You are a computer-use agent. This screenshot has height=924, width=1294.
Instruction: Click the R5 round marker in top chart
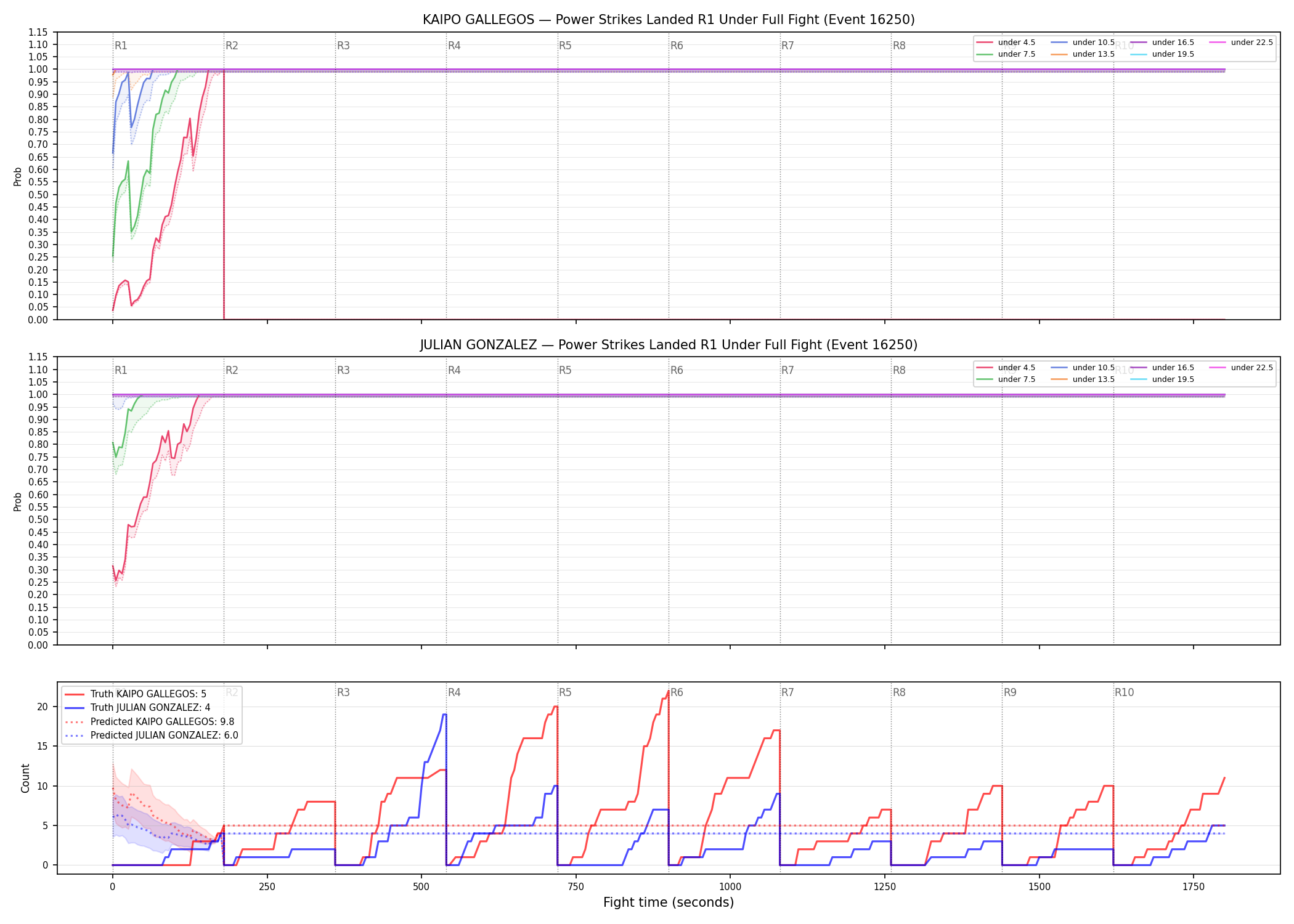(565, 46)
